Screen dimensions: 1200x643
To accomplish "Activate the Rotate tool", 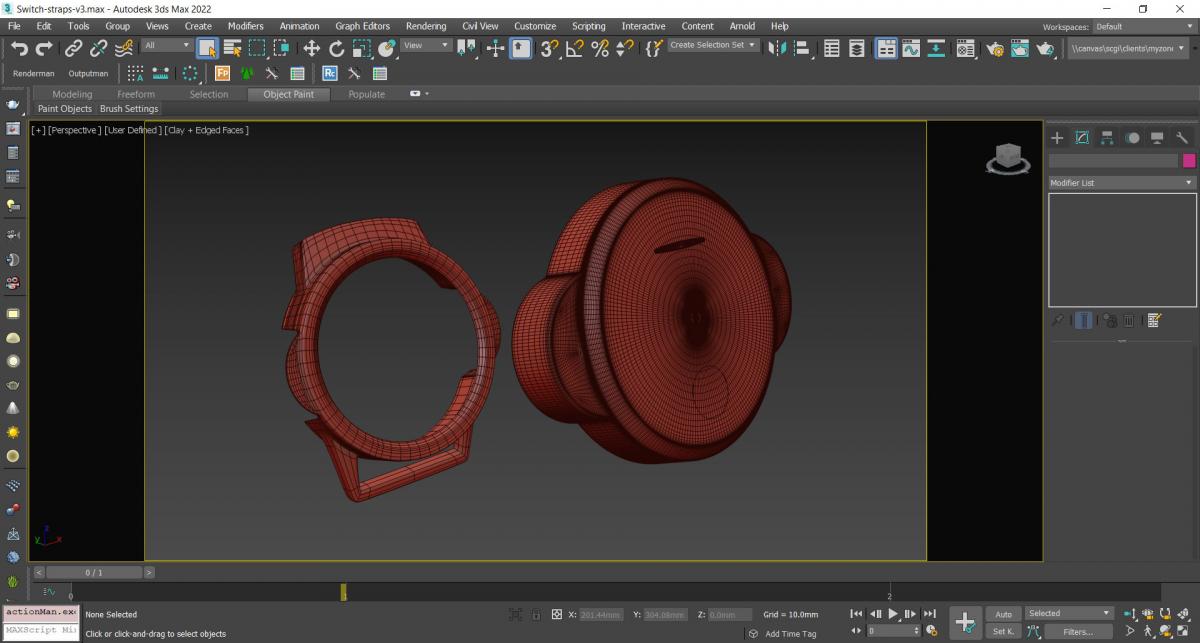I will pyautogui.click(x=336, y=48).
